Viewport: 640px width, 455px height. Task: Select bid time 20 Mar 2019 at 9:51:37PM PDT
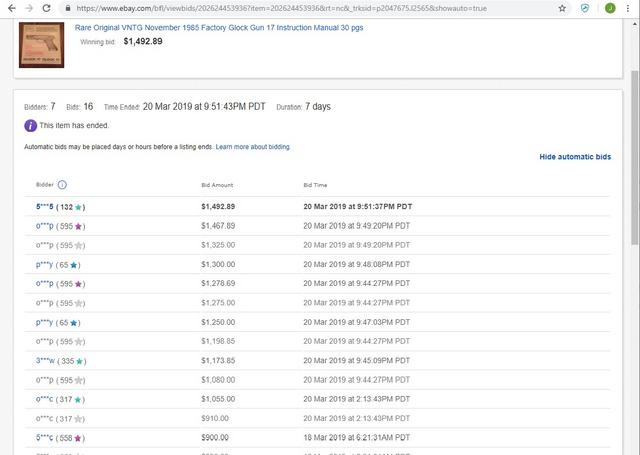(358, 206)
